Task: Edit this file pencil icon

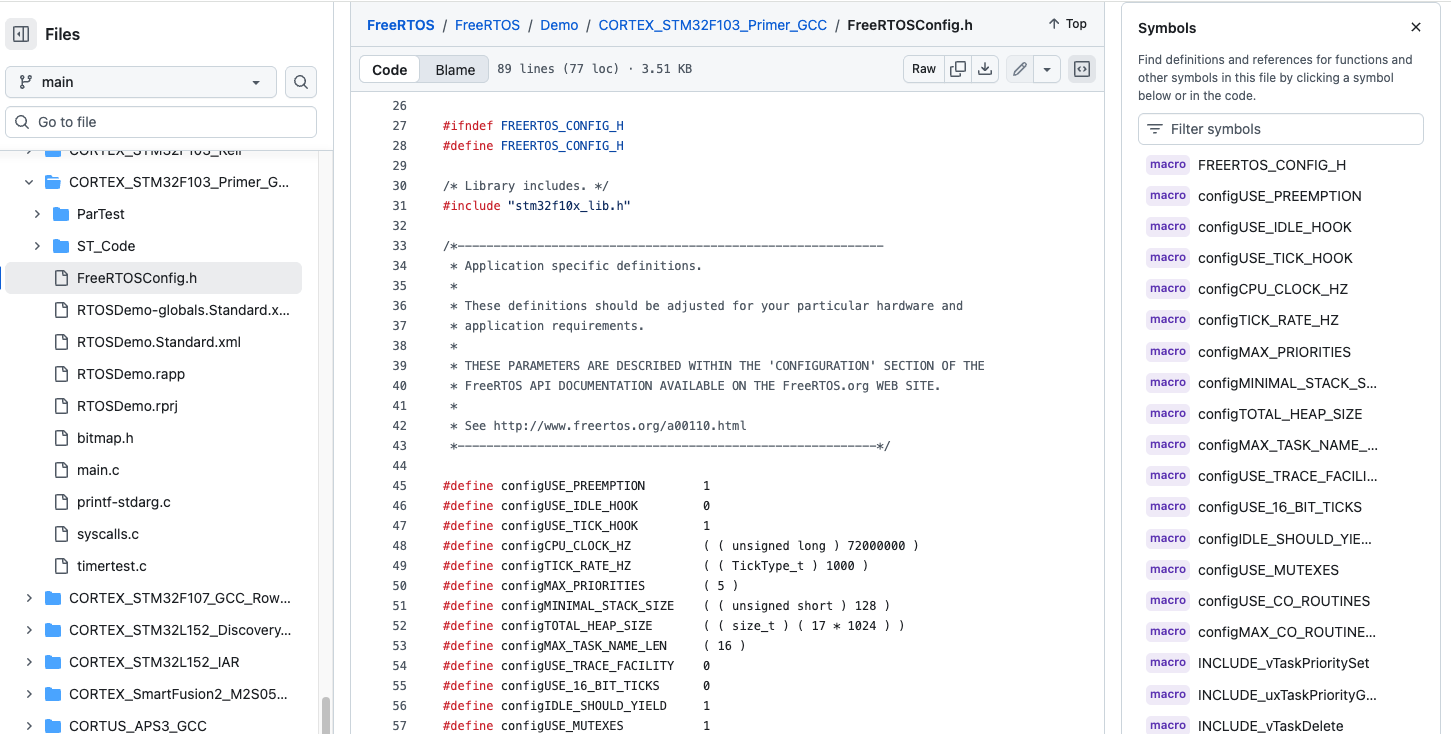Action: pos(1019,69)
